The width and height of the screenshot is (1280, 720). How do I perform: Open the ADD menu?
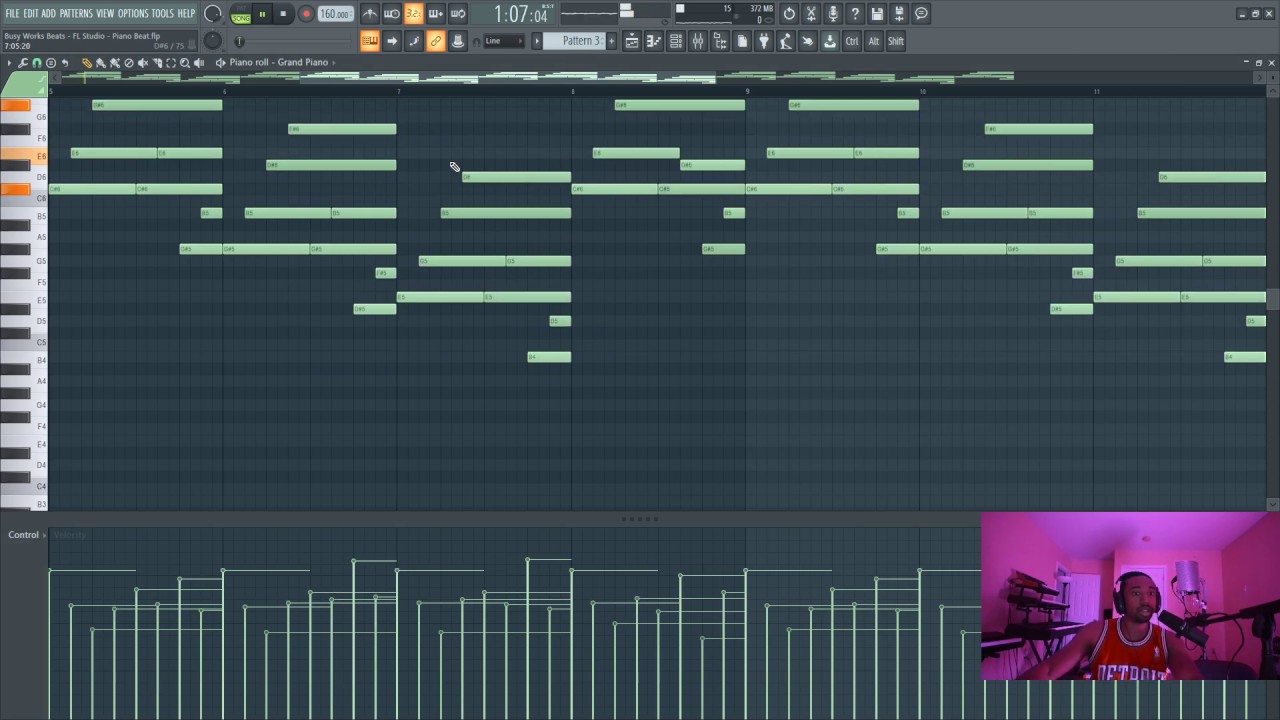pos(48,14)
